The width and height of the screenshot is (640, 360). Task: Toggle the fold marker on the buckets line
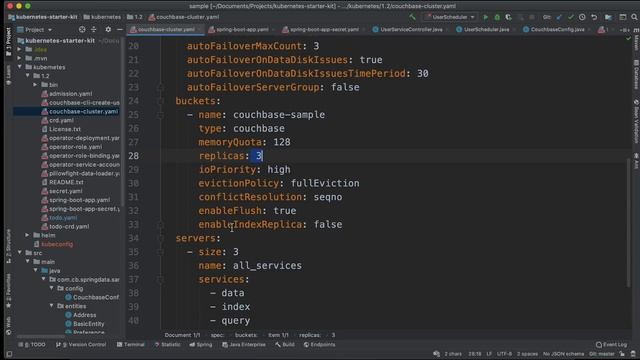click(160, 101)
